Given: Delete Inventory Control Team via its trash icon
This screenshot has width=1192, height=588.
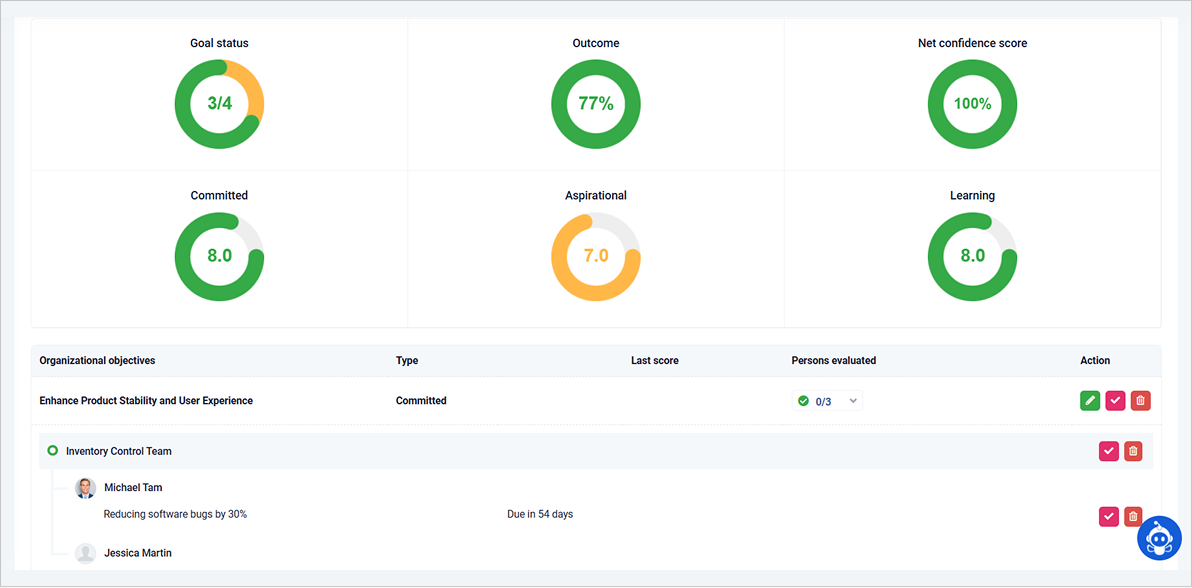Looking at the screenshot, I should (x=1133, y=451).
